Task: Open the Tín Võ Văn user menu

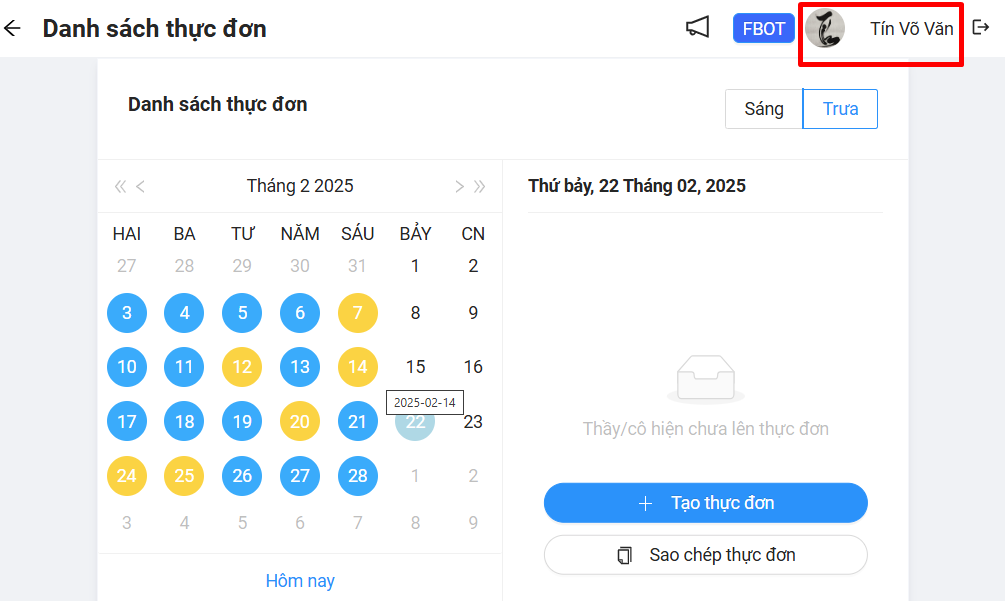Action: 911,28
